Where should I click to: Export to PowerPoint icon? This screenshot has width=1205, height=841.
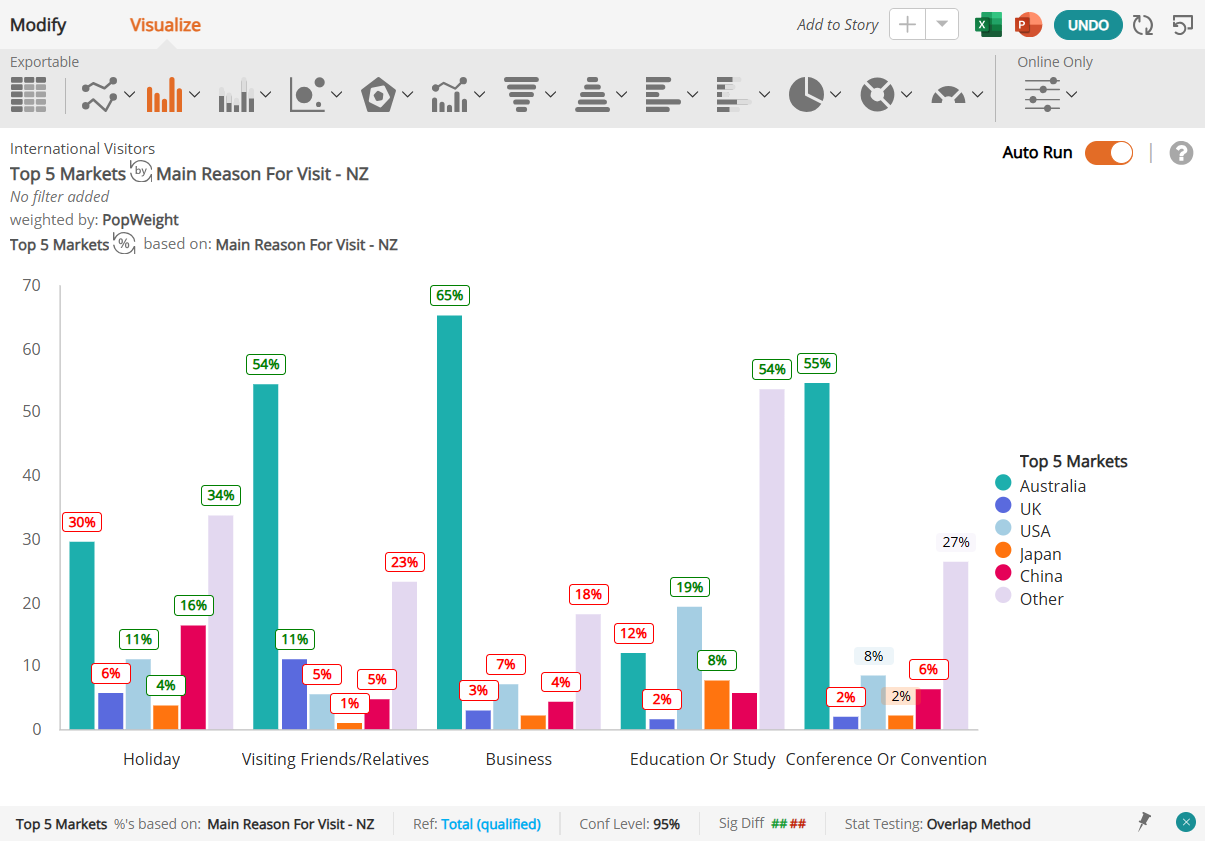click(1028, 25)
